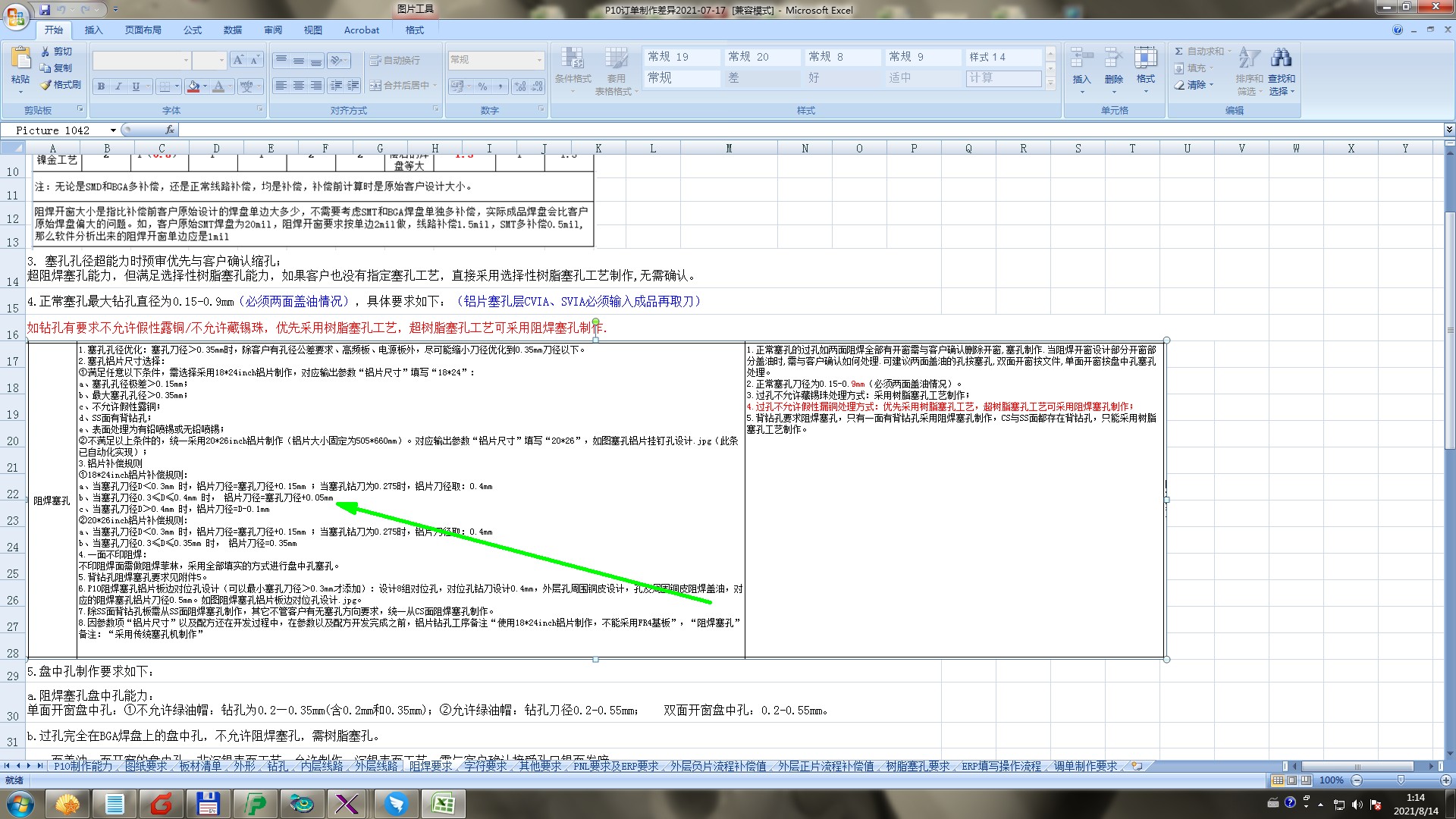Click the Paste (粘贴) clipboard icon
This screenshot has height=819, width=1456.
(x=20, y=59)
